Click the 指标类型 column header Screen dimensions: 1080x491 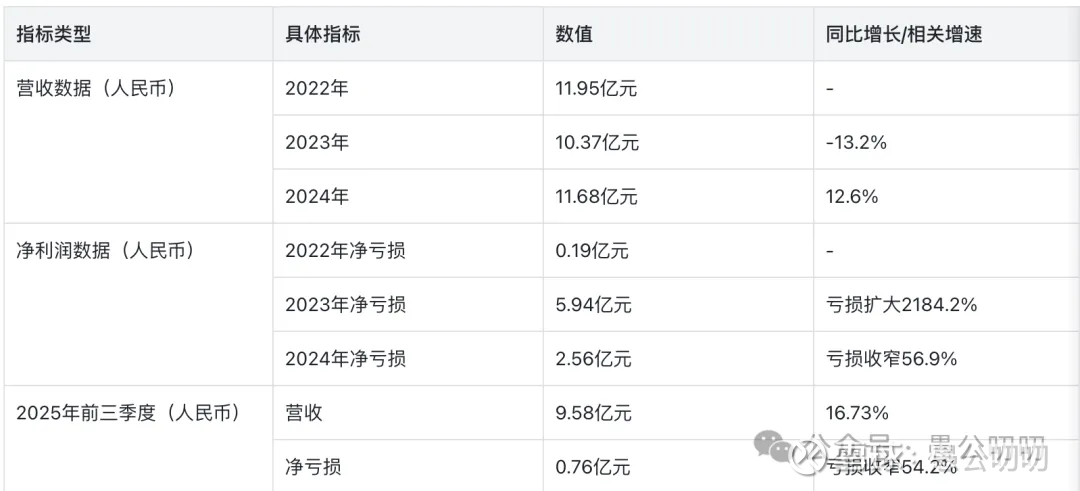point(54,34)
